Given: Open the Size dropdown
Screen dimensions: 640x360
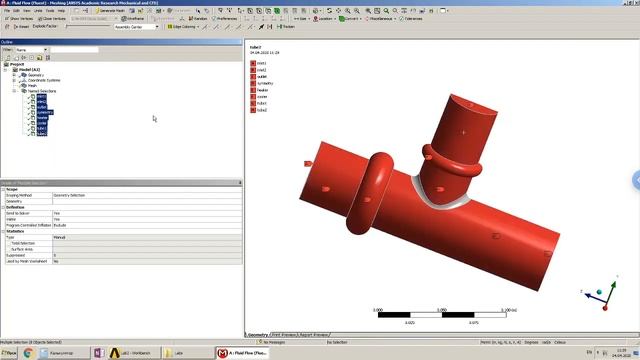Looking at the screenshot, I should (302, 19).
